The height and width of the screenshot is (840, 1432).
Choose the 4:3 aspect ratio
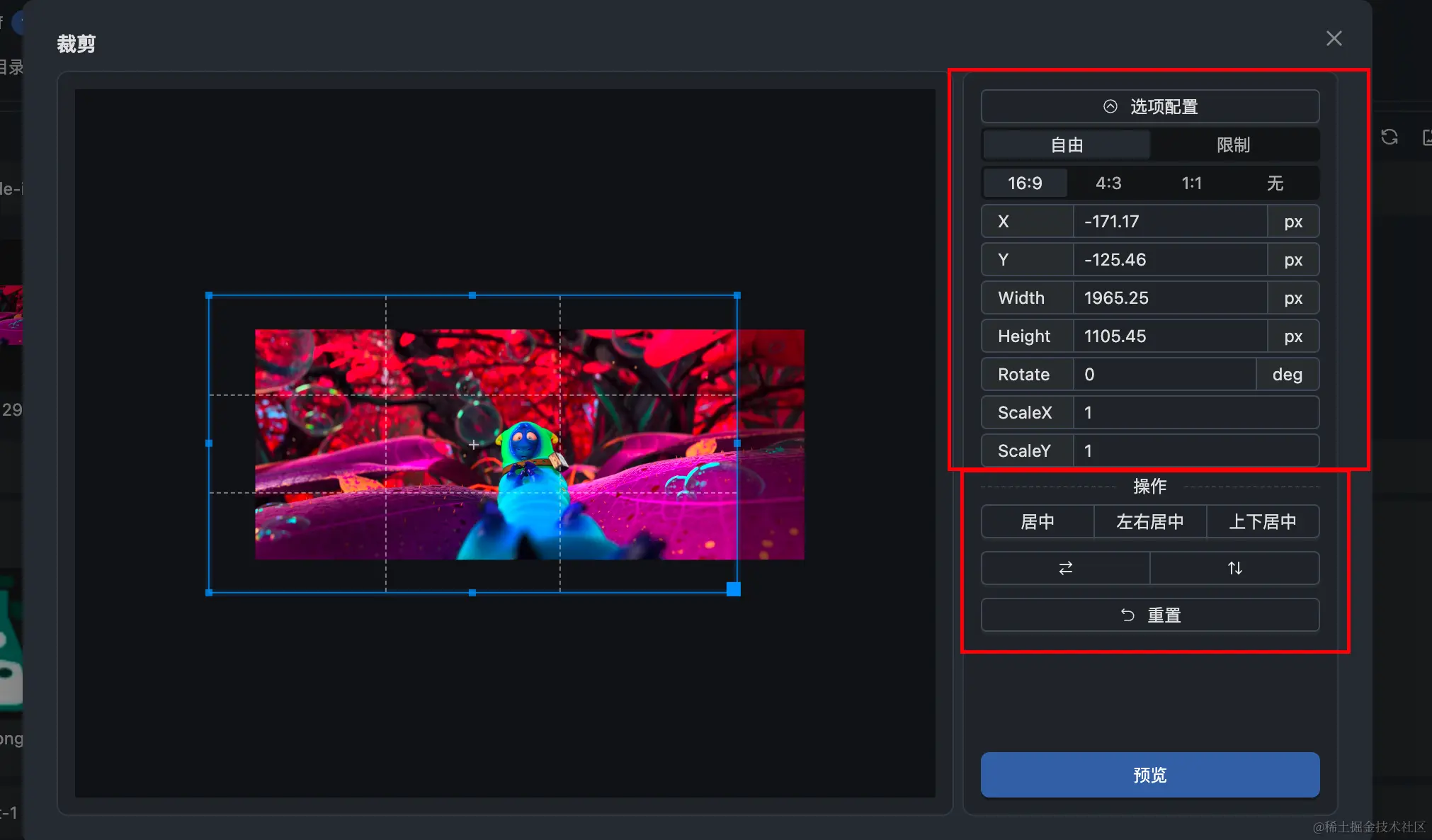[1108, 183]
